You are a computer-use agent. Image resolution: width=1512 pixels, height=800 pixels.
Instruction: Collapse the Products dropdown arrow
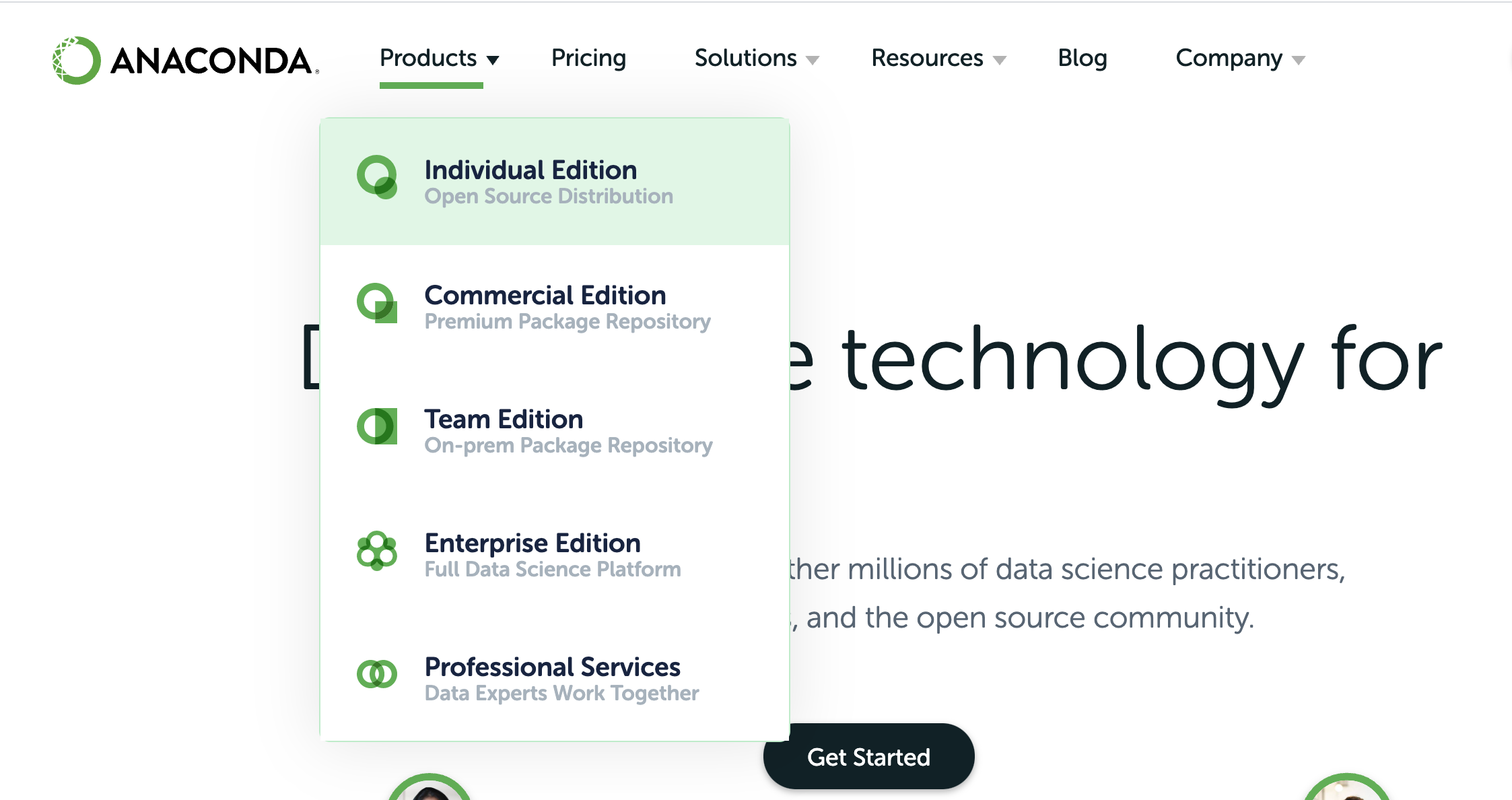[493, 60]
